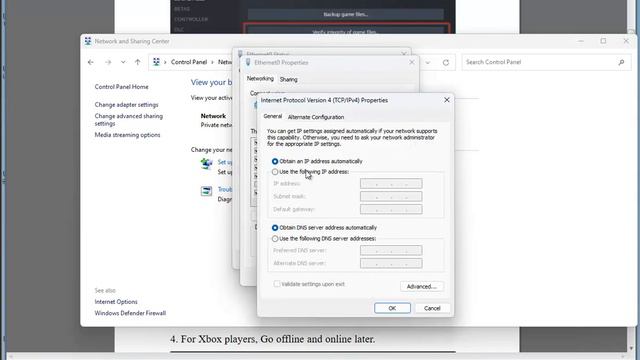Select Obtain an IP address automatically
This screenshot has height=360, width=640.
317,161
